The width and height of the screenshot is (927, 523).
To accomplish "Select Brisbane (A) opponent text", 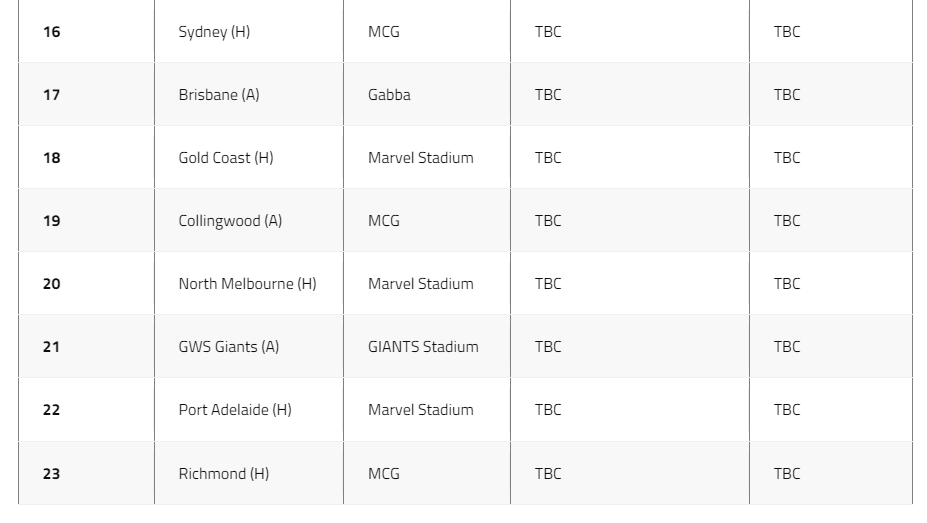I will 219,95.
